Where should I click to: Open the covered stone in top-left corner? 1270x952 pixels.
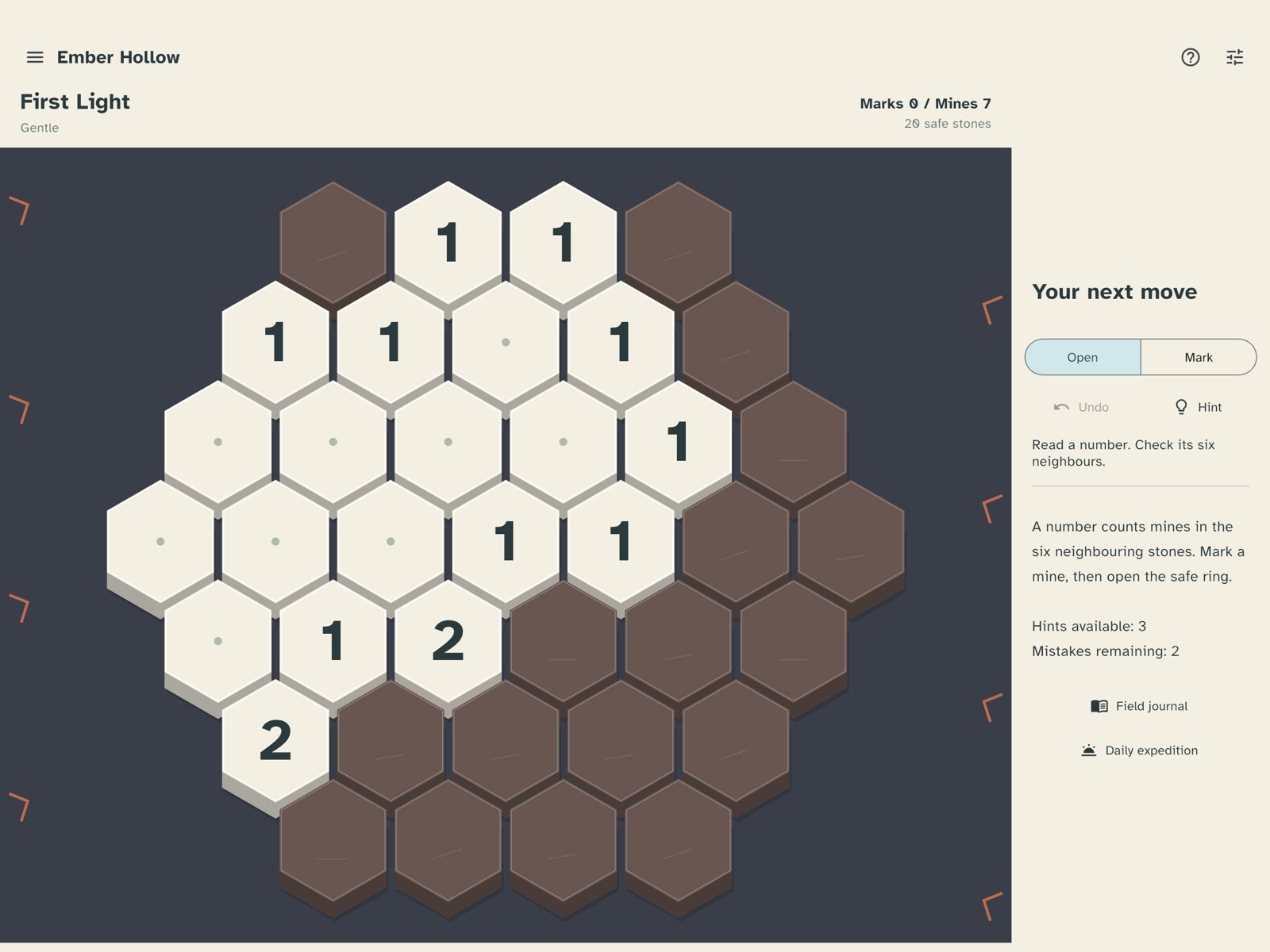pyautogui.click(x=333, y=242)
